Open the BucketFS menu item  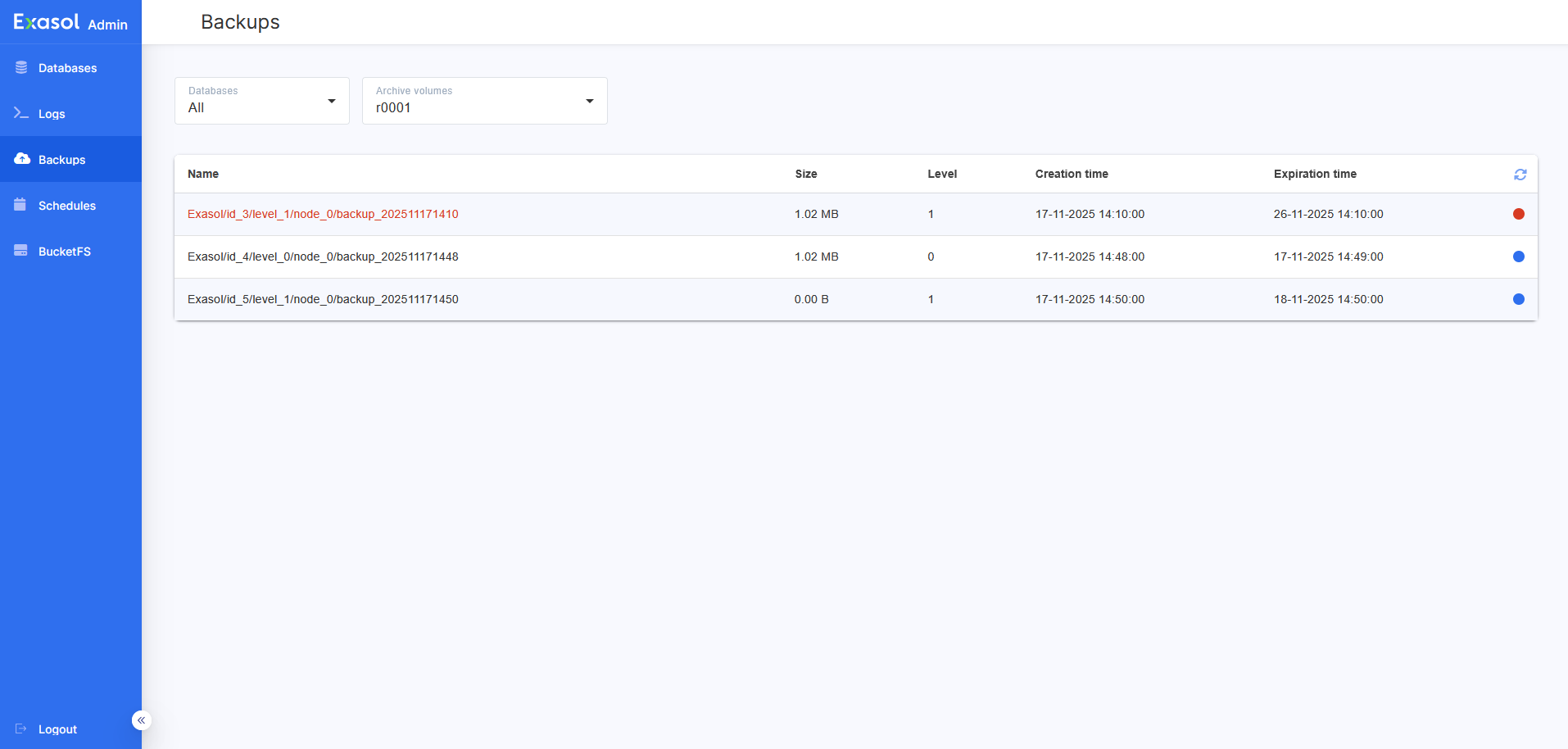(x=65, y=252)
